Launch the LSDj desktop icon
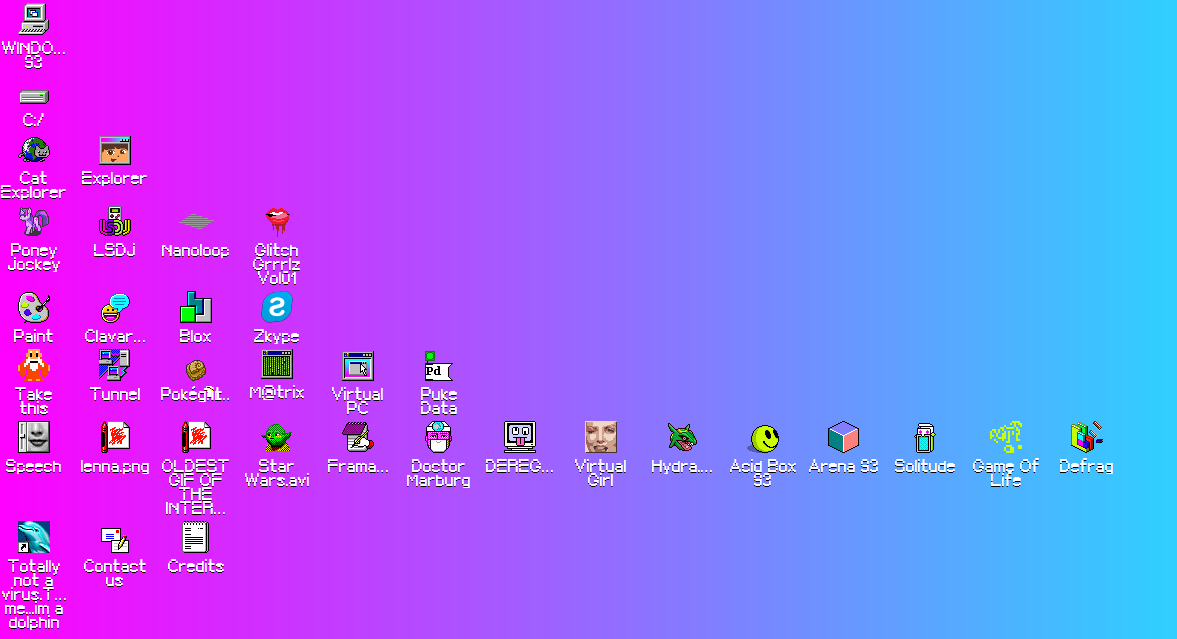Viewport: 1177px width, 639px height. click(115, 222)
